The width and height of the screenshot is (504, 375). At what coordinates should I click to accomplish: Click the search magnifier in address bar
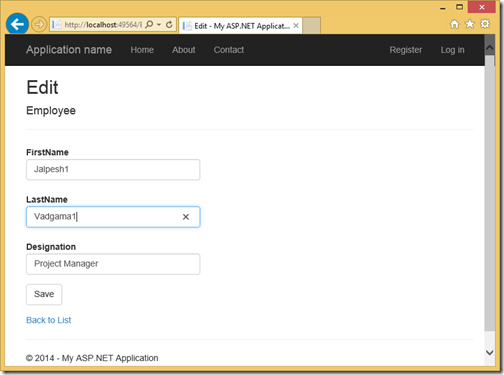click(150, 24)
